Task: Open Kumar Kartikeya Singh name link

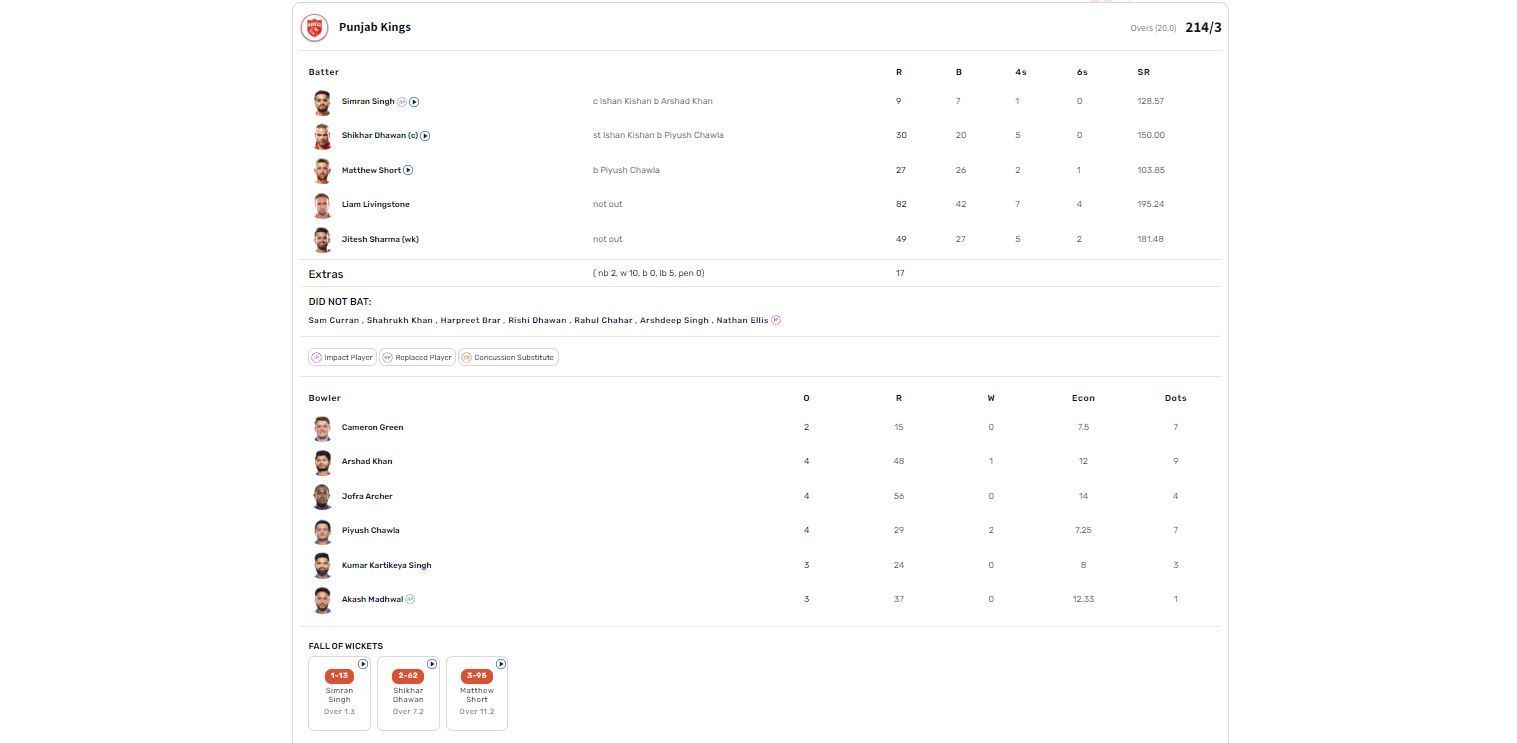Action: pyautogui.click(x=386, y=565)
